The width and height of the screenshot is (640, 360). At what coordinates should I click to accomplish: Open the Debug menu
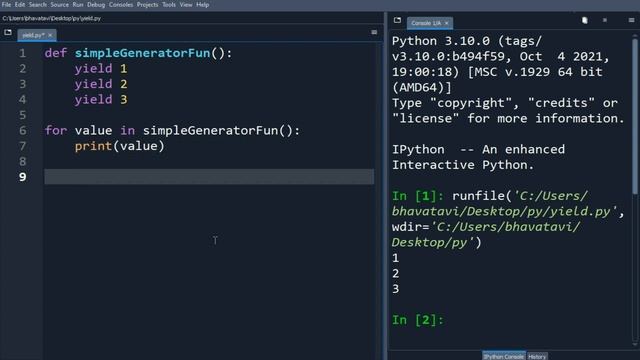pos(96,5)
